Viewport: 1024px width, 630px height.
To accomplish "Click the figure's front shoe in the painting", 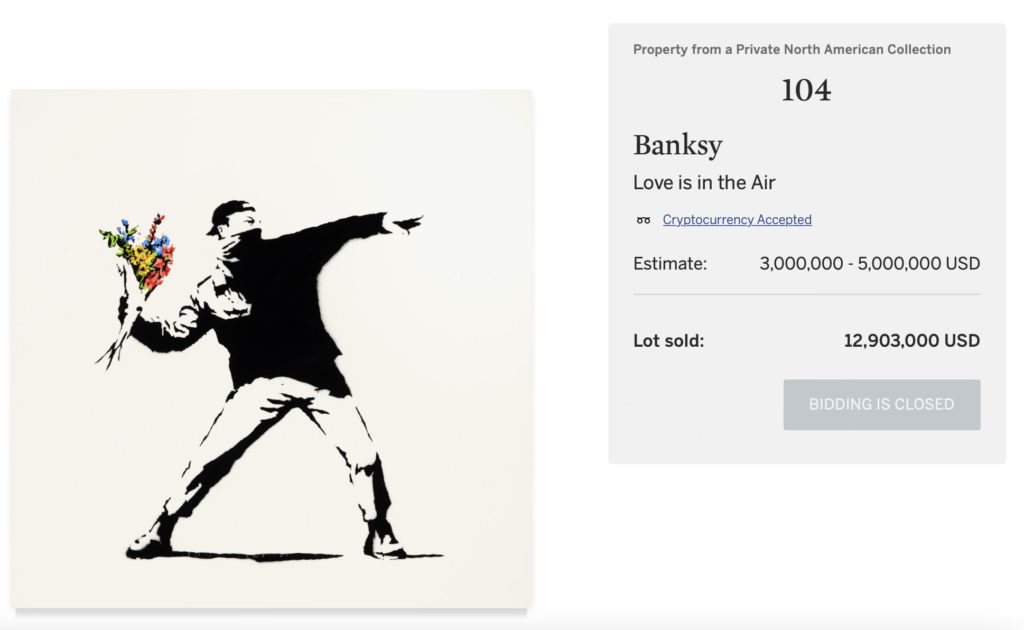I will pos(385,545).
